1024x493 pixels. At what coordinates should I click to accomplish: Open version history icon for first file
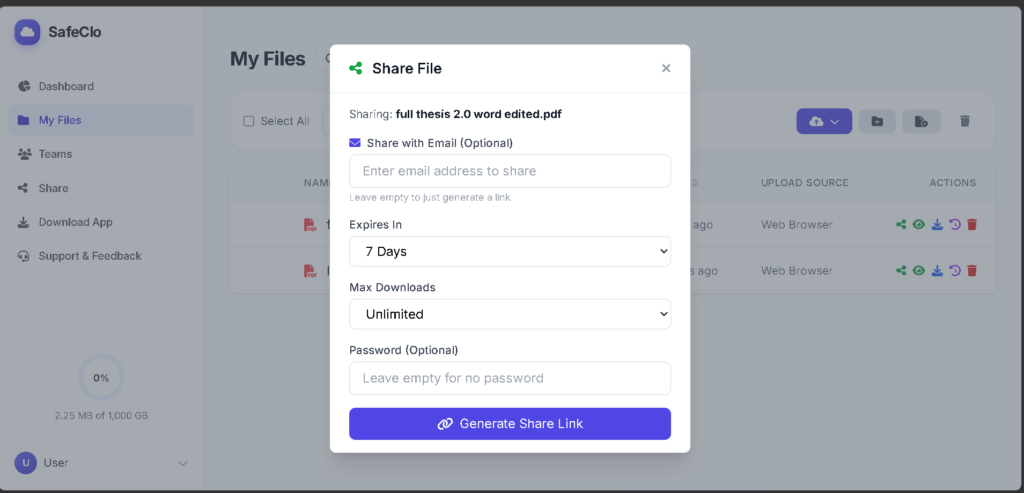click(955, 225)
